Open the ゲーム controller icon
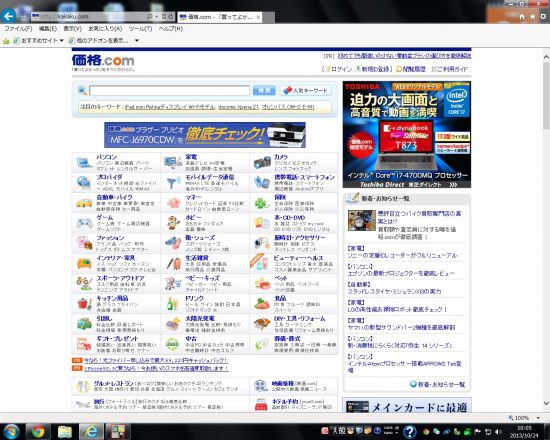This screenshot has height=440, width=550. click(x=84, y=223)
